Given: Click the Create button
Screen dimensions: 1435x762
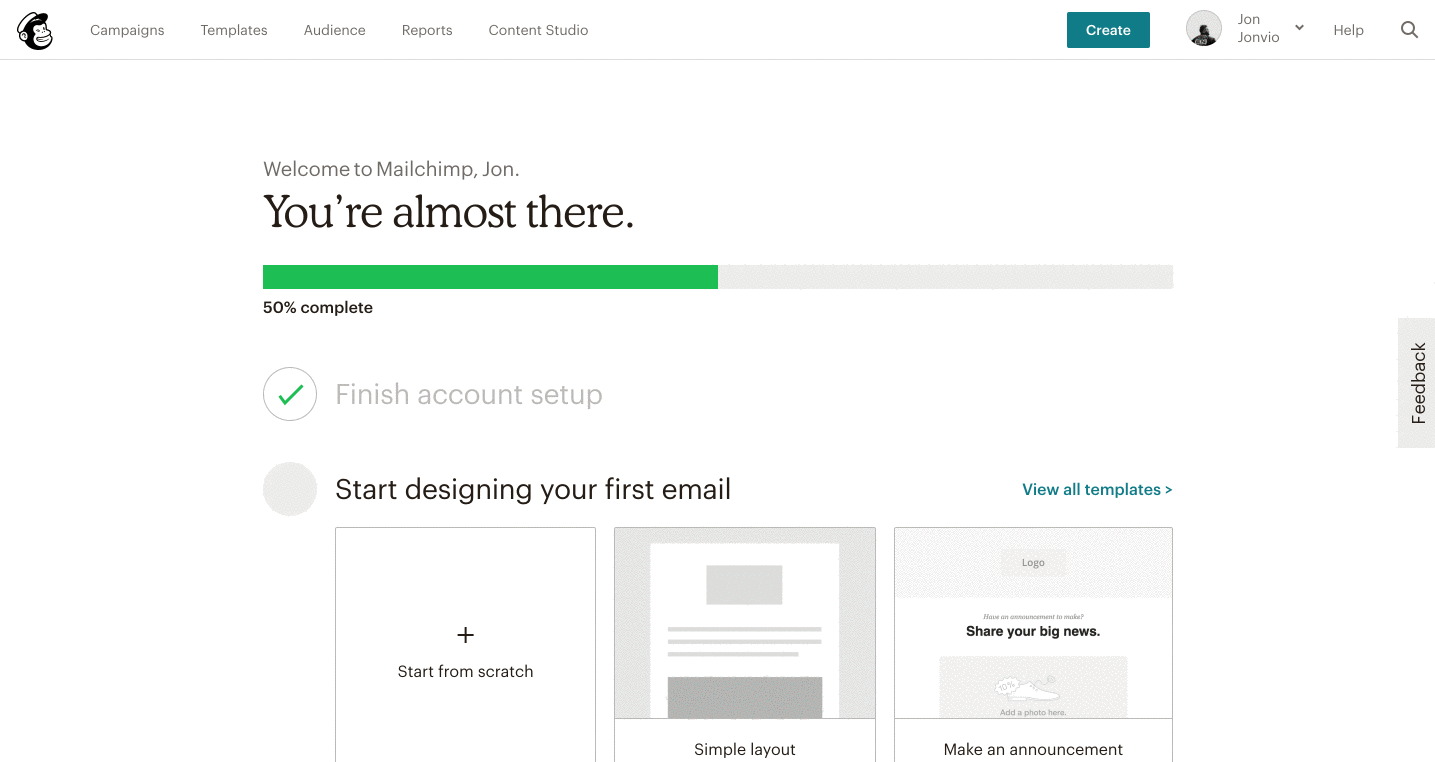Looking at the screenshot, I should [x=1108, y=30].
